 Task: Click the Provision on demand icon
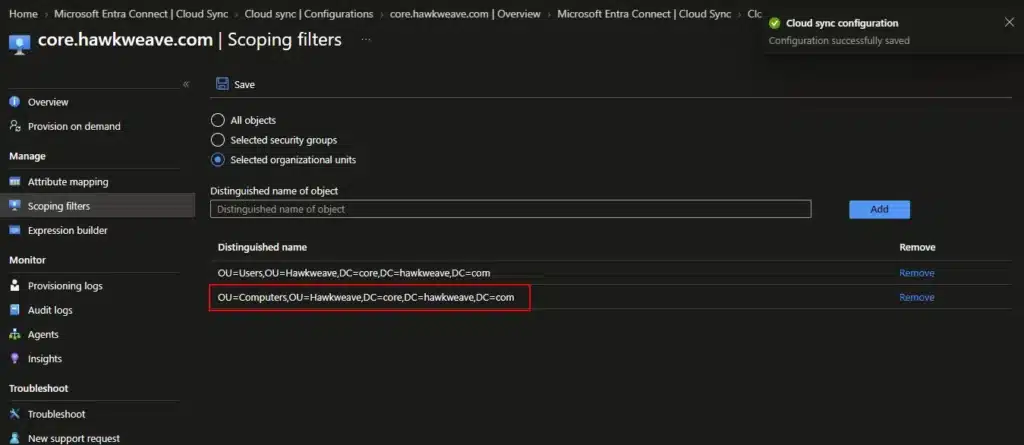point(14,126)
